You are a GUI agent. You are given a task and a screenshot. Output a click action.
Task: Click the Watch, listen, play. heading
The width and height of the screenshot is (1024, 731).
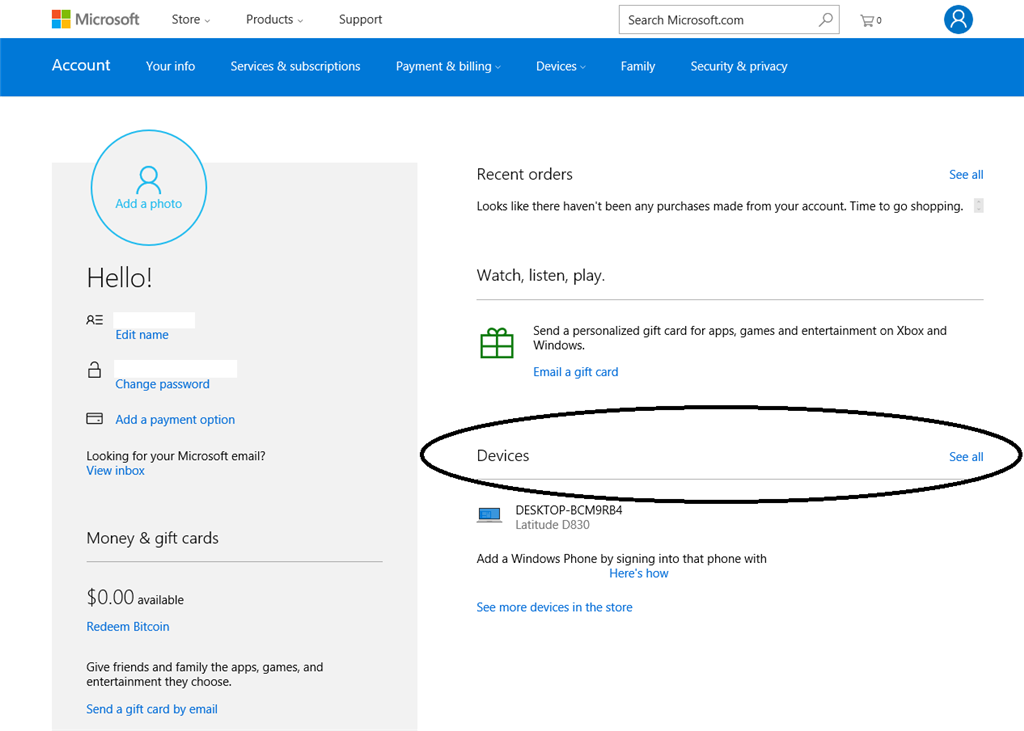click(541, 276)
